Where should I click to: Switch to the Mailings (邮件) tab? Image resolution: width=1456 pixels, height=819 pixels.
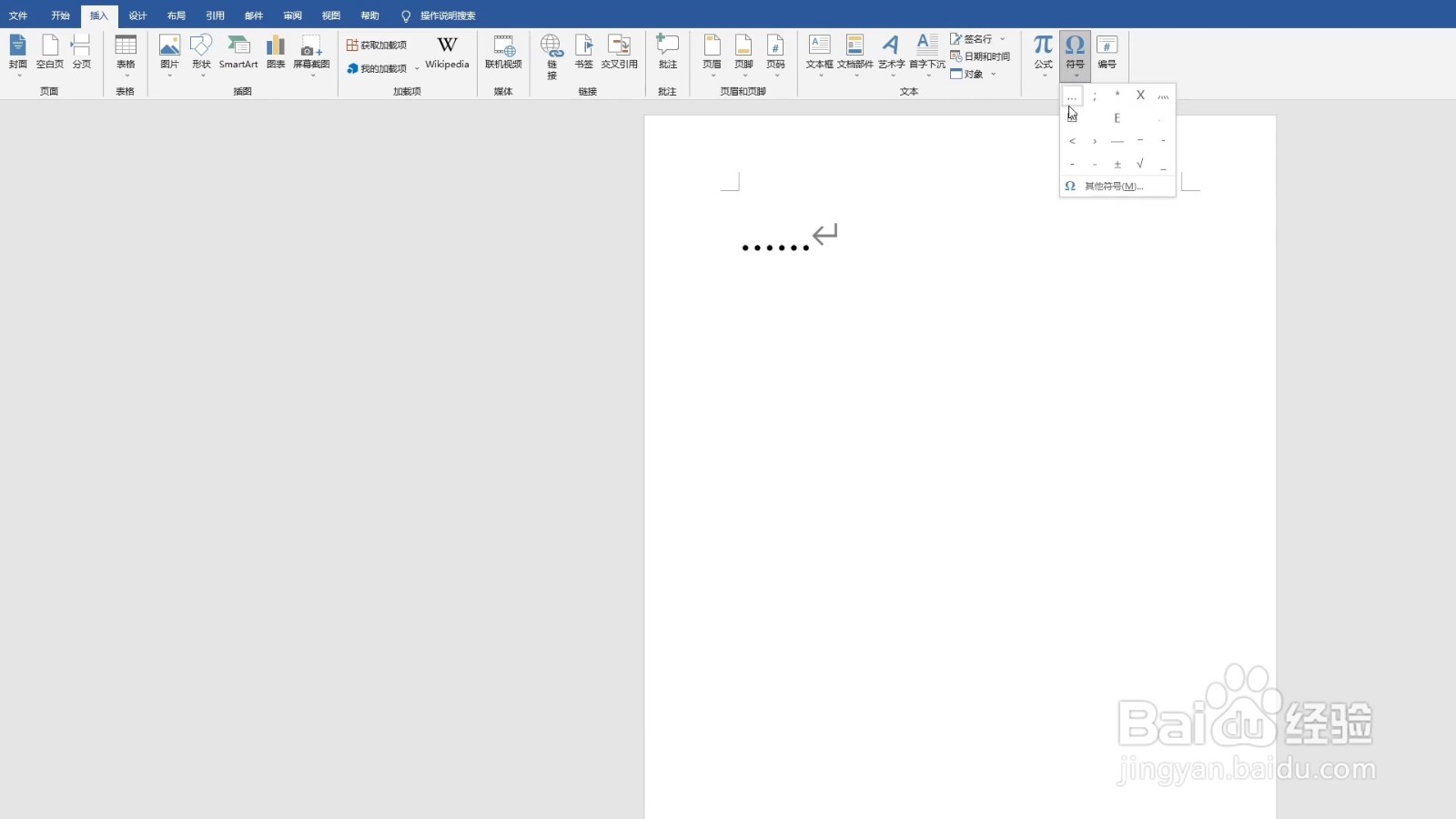point(254,15)
